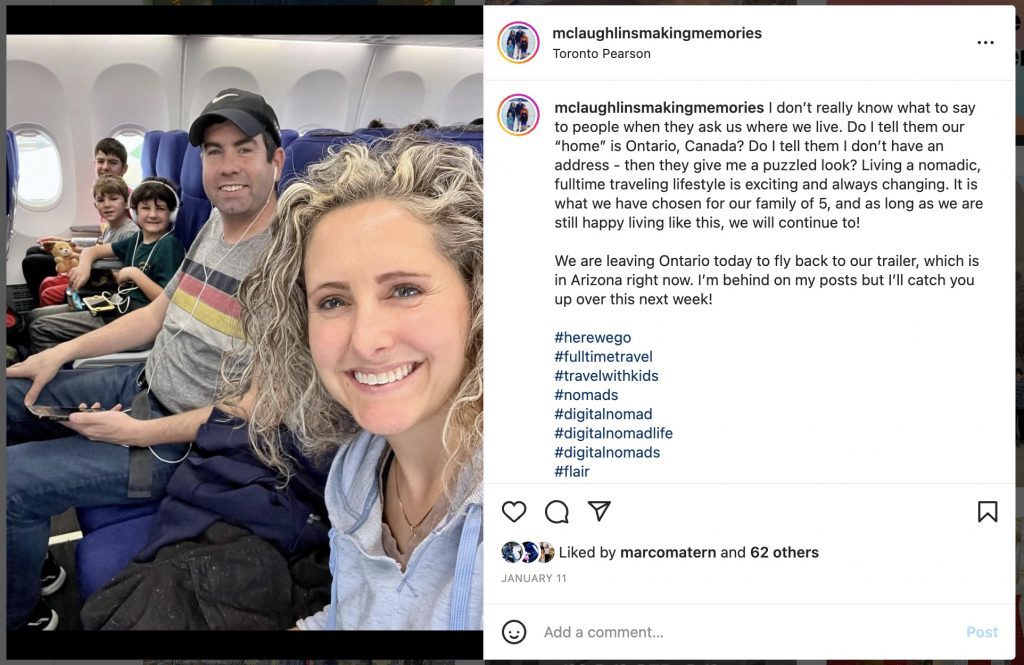This screenshot has width=1024, height=665.
Task: Click the caption profile avatar
Action: pyautogui.click(x=519, y=115)
